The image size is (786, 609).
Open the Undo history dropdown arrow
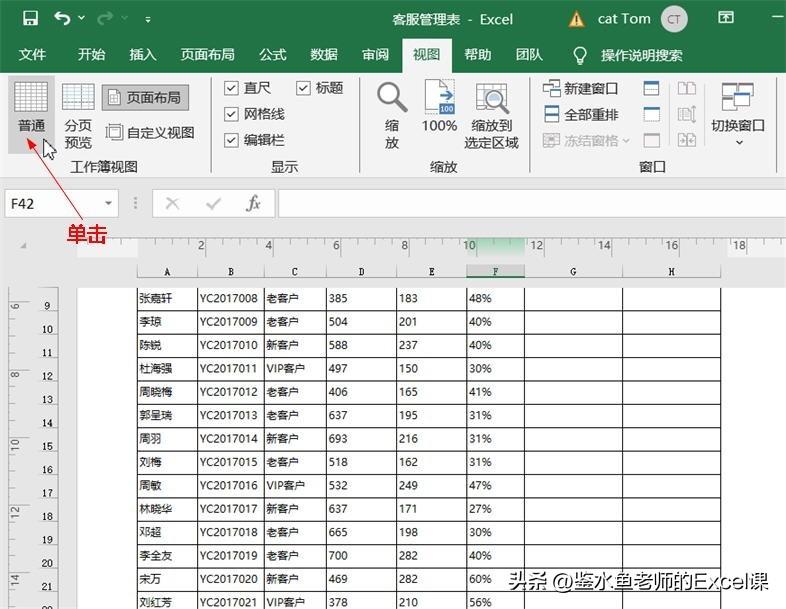(x=81, y=19)
